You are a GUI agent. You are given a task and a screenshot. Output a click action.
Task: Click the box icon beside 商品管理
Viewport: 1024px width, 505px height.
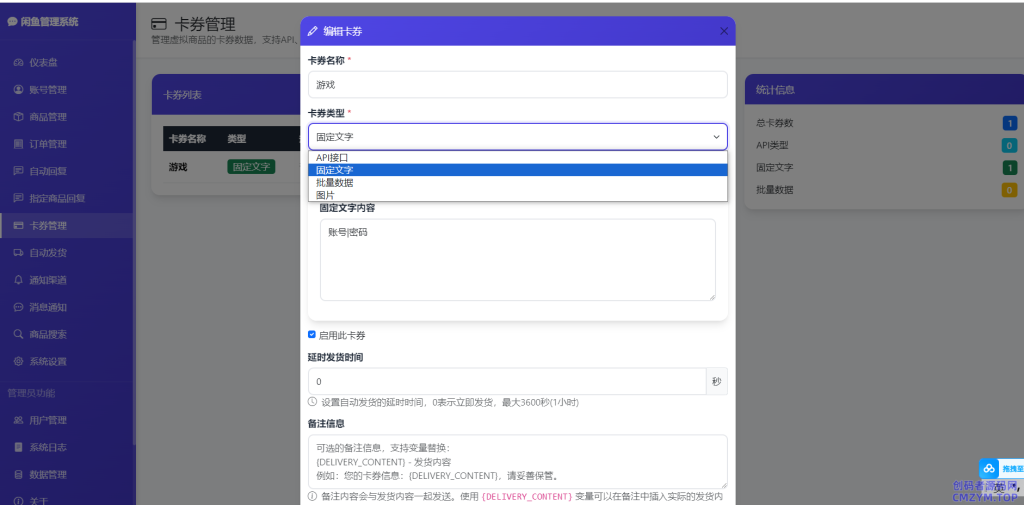click(x=18, y=117)
